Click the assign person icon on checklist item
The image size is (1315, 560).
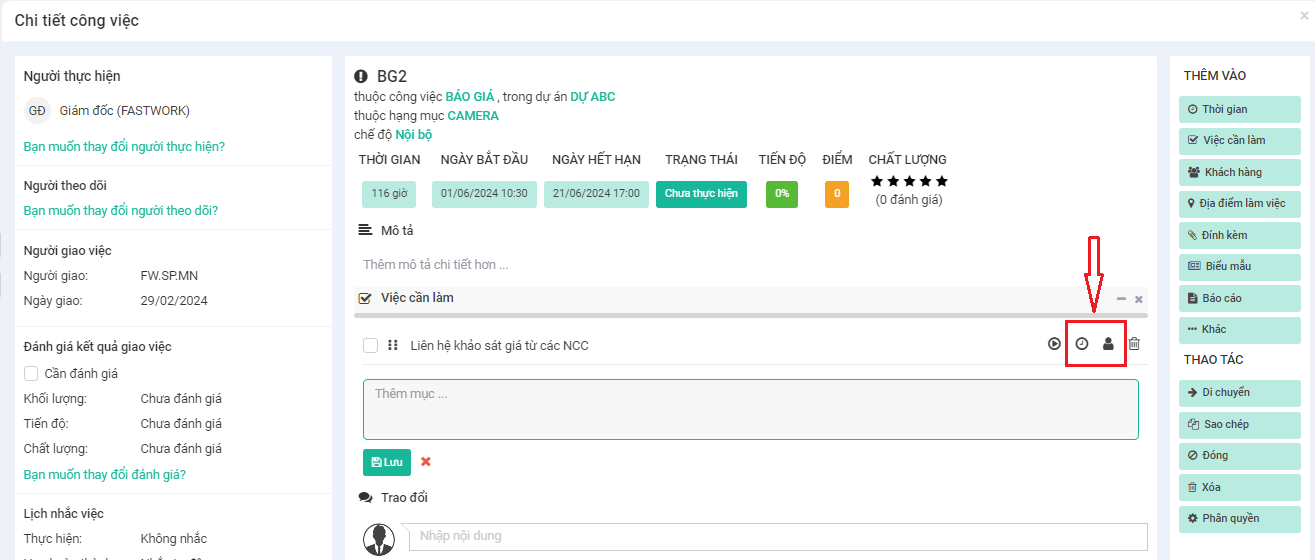pyautogui.click(x=1108, y=344)
